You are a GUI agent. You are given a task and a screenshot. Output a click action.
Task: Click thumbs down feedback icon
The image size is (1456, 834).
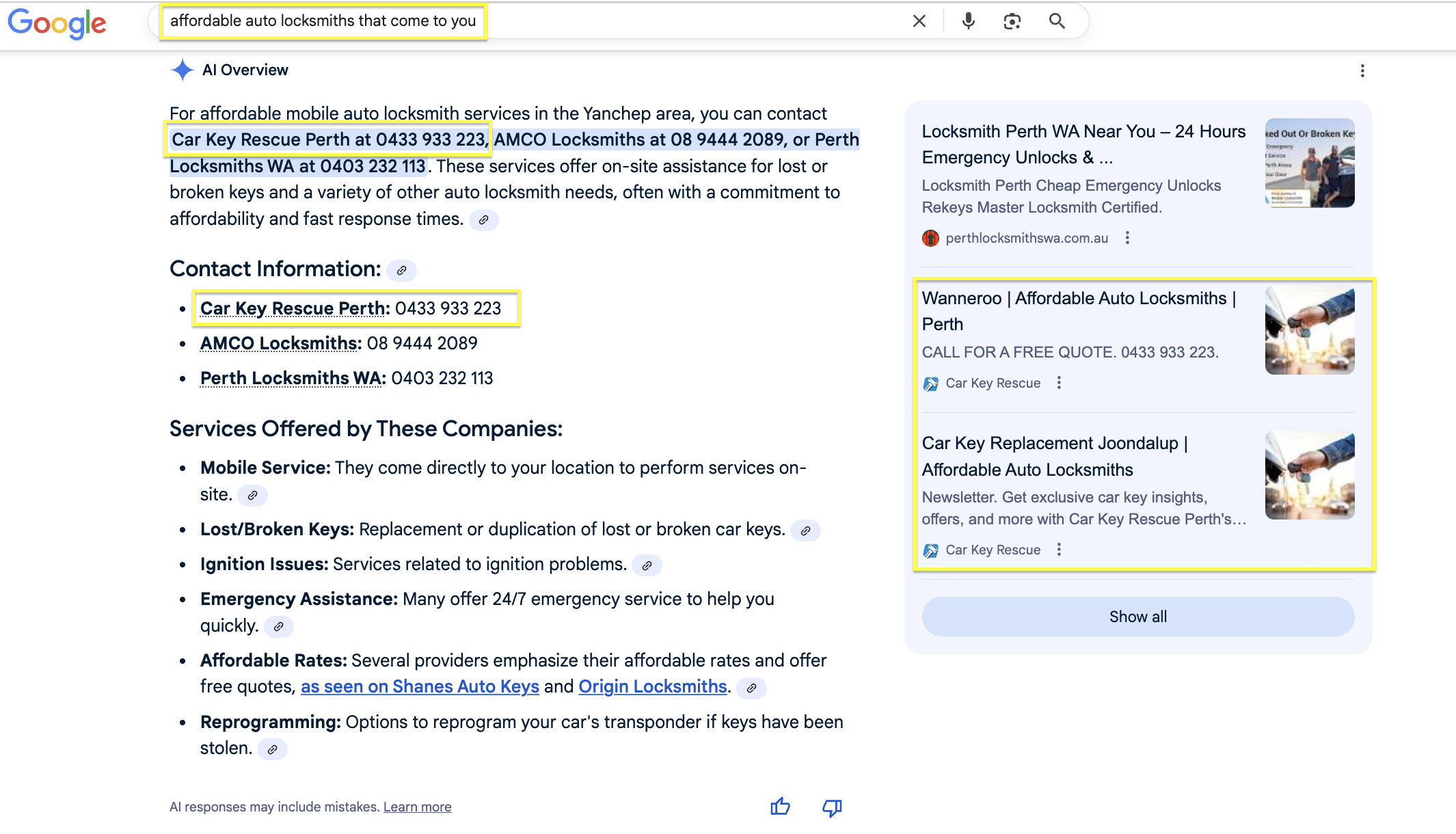832,807
